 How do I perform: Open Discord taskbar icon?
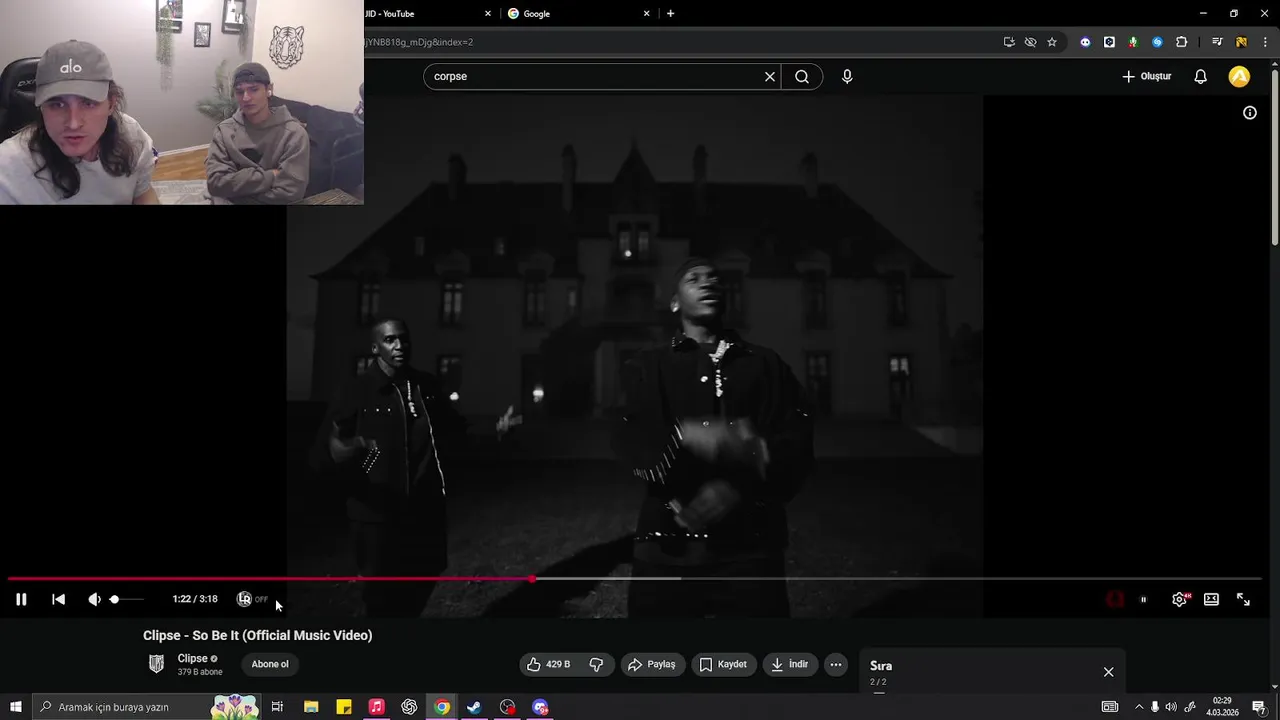[x=540, y=707]
